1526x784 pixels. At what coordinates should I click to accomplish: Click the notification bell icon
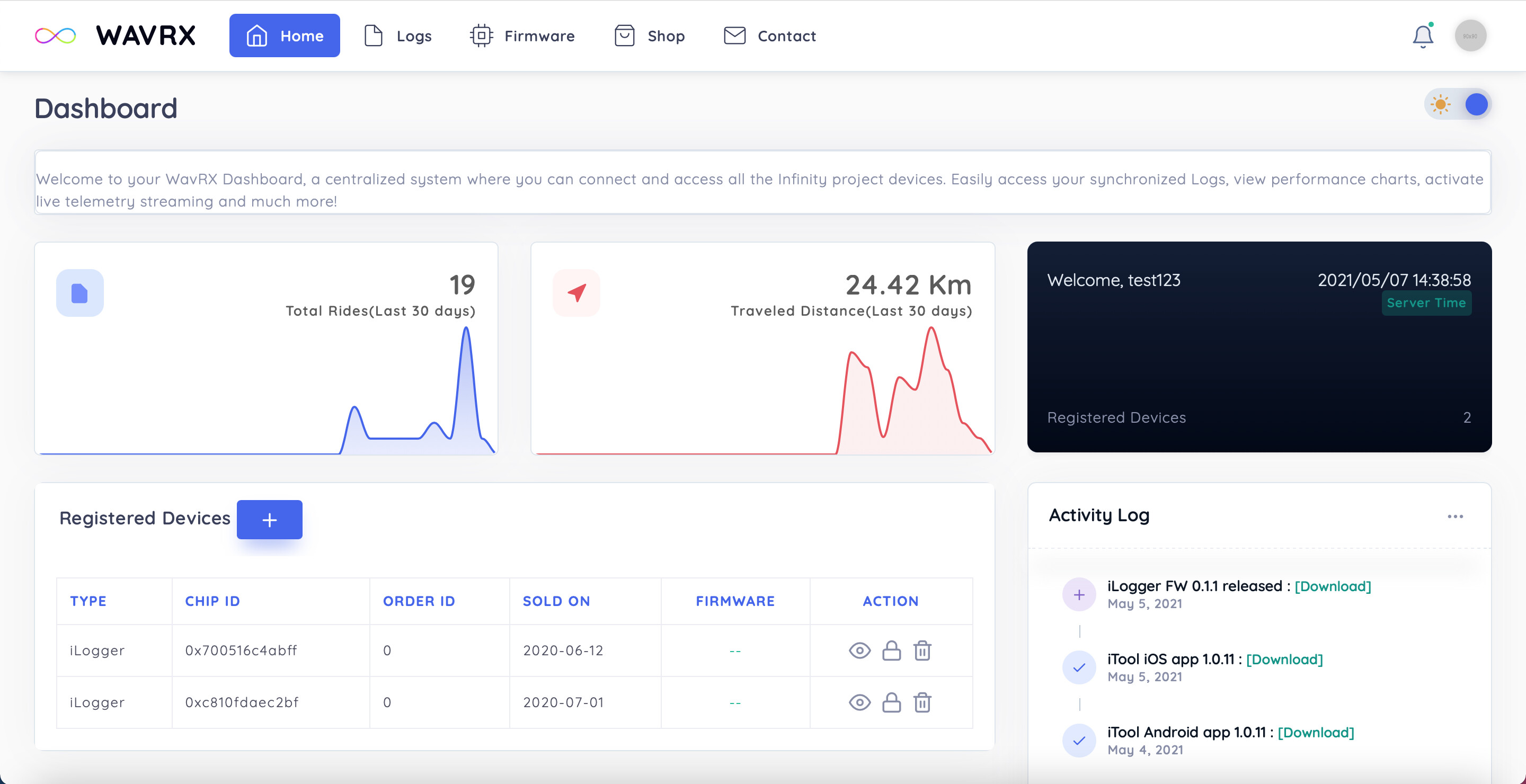1422,36
